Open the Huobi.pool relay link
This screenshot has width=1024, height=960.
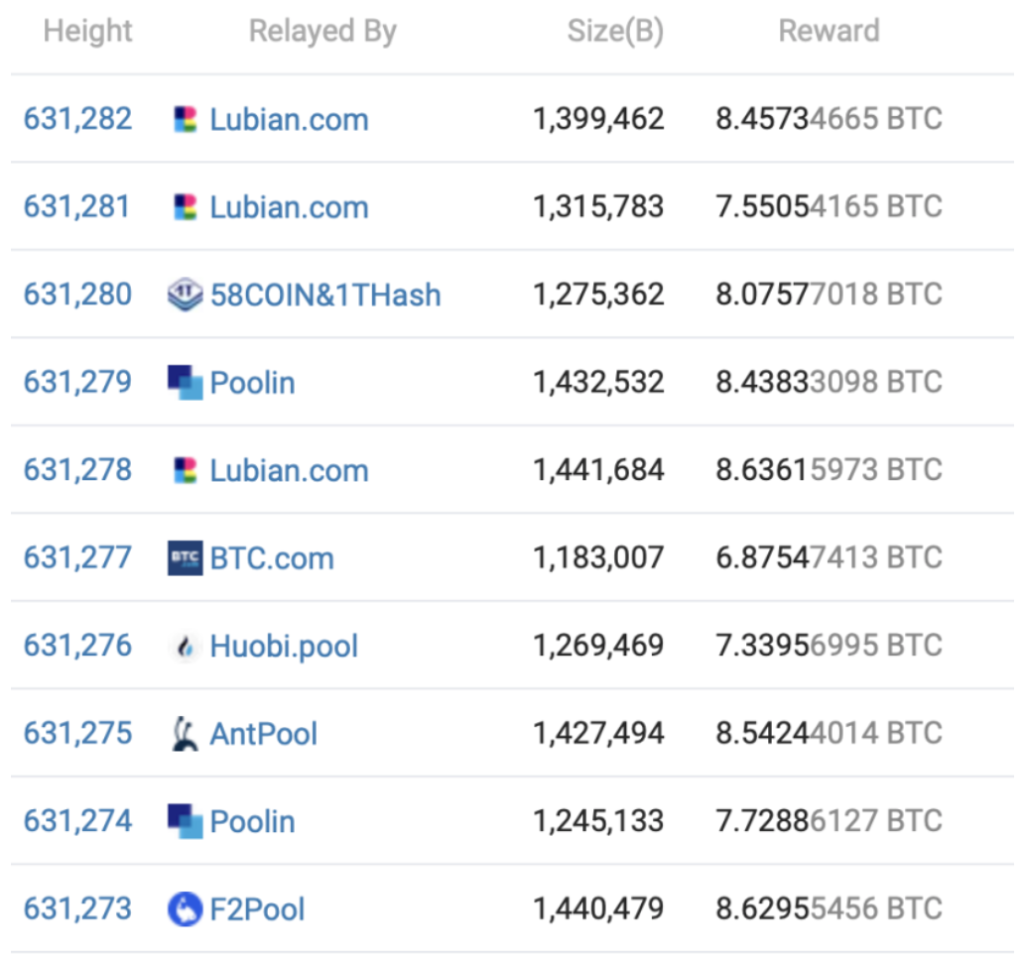pyautogui.click(x=284, y=646)
